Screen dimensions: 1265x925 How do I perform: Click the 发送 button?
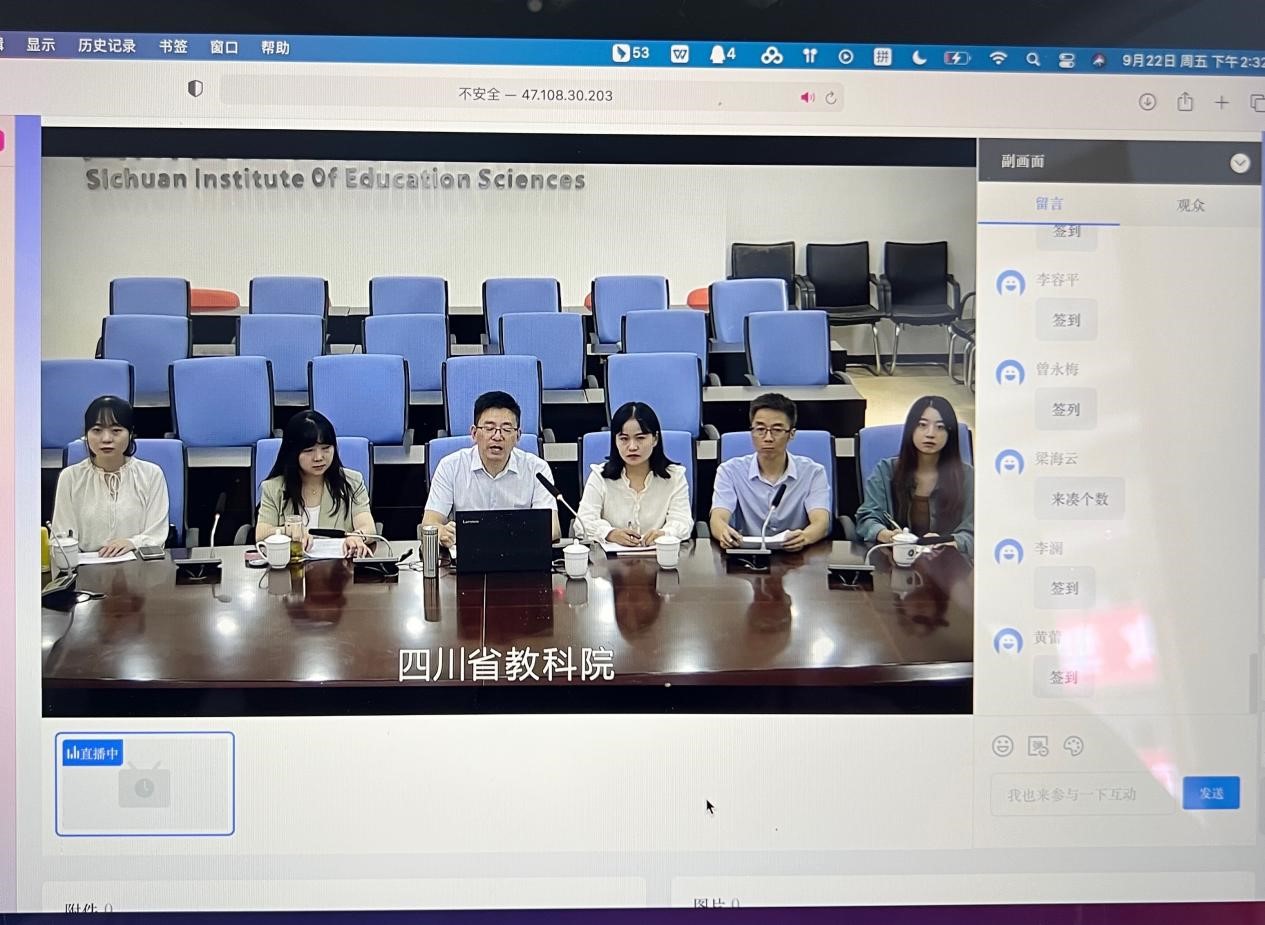click(x=1211, y=793)
